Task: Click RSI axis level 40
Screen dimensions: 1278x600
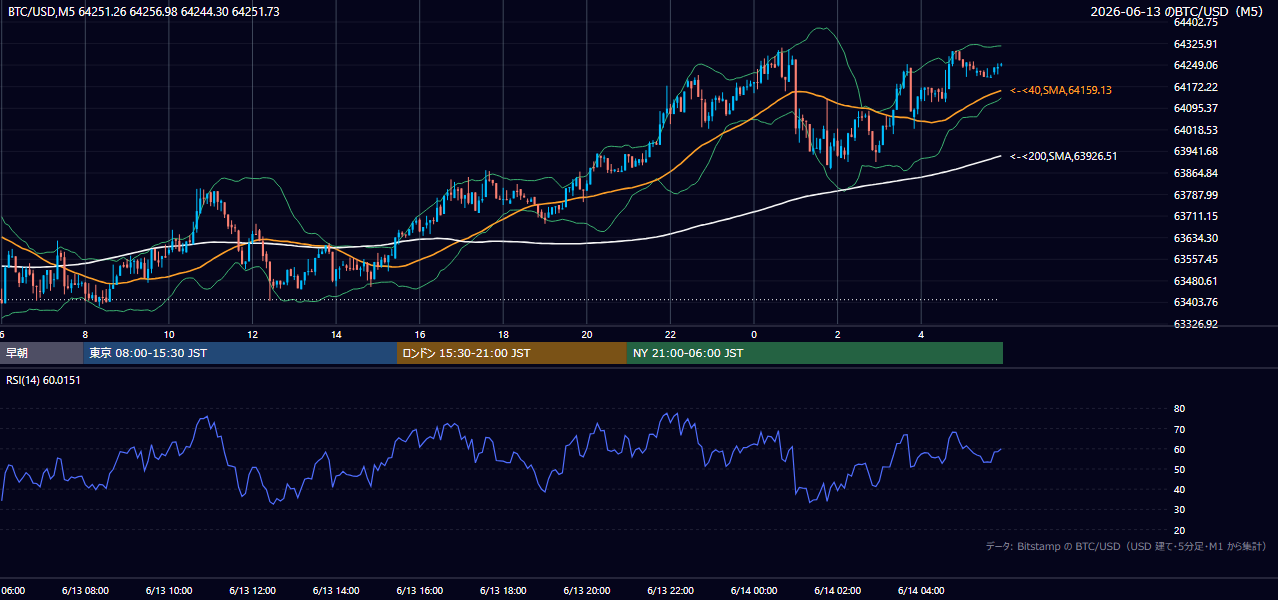Action: coord(1179,489)
